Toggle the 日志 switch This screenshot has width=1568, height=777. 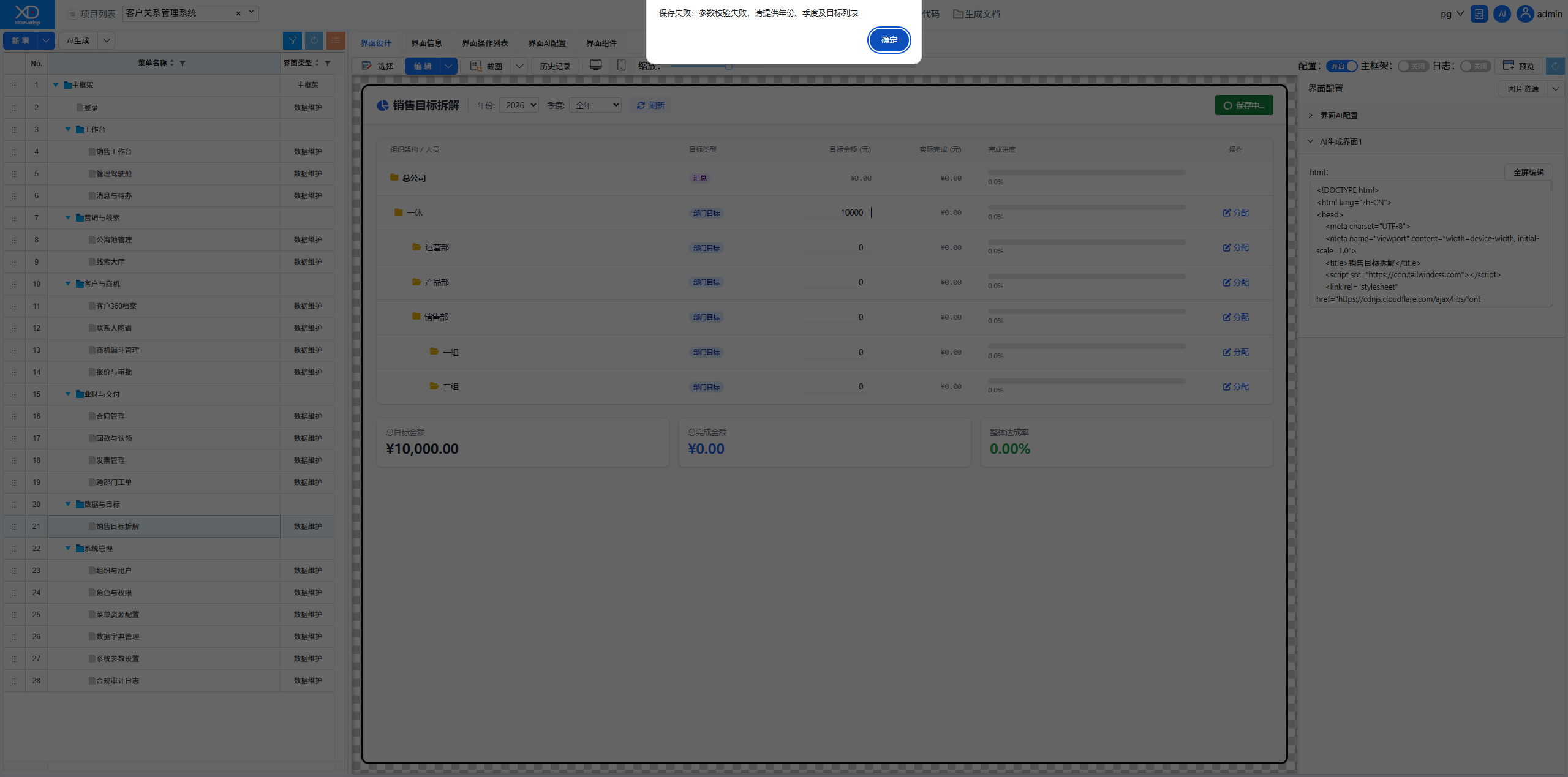point(1476,66)
